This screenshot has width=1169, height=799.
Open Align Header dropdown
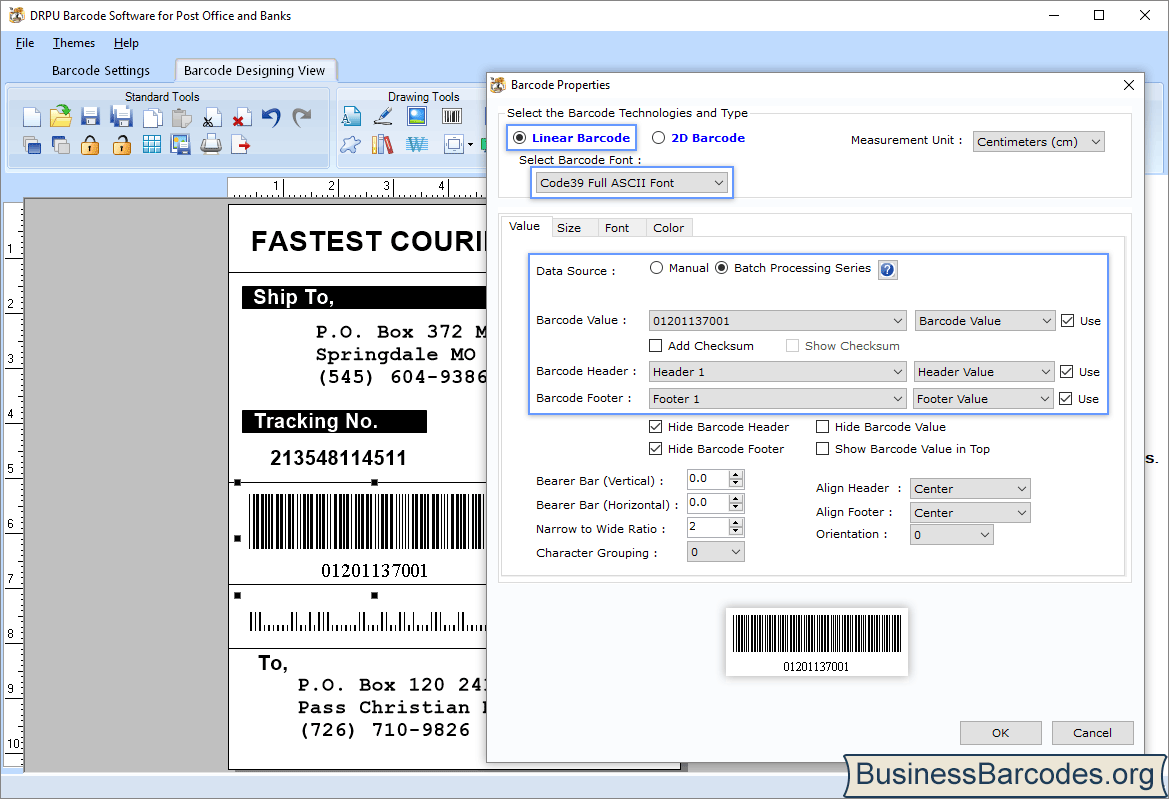(971, 489)
